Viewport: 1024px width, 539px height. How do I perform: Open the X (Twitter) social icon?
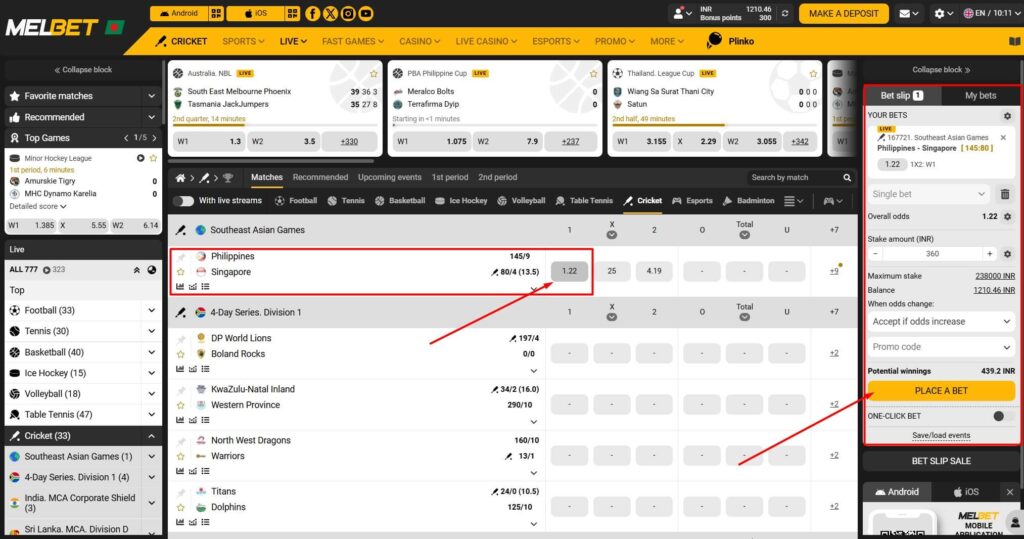(330, 13)
